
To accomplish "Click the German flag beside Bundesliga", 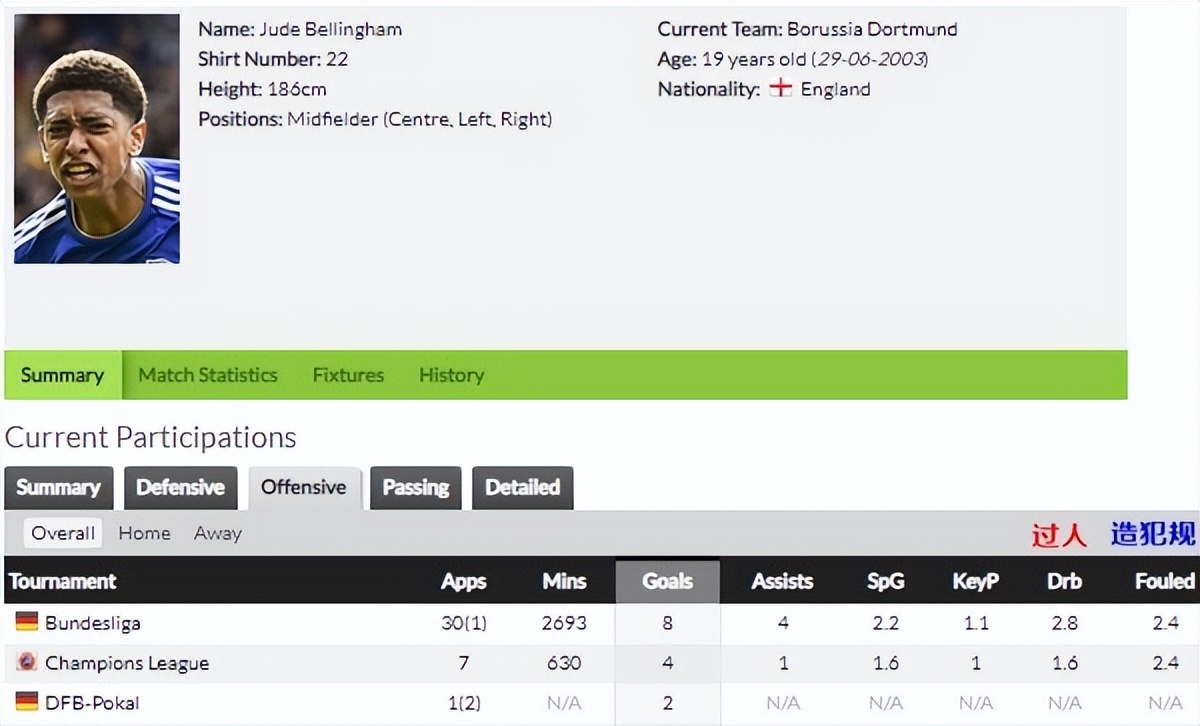I will point(26,622).
